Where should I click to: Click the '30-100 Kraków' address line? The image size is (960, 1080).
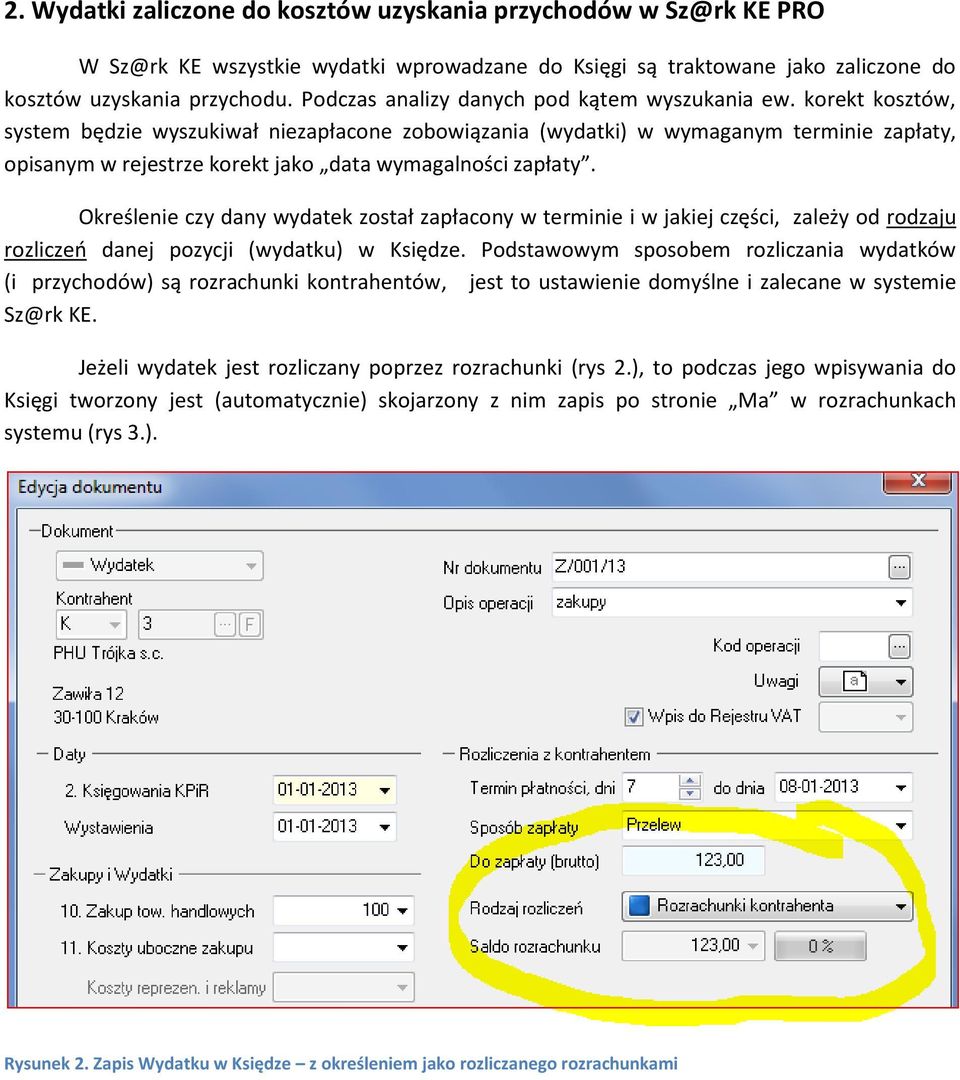106,718
